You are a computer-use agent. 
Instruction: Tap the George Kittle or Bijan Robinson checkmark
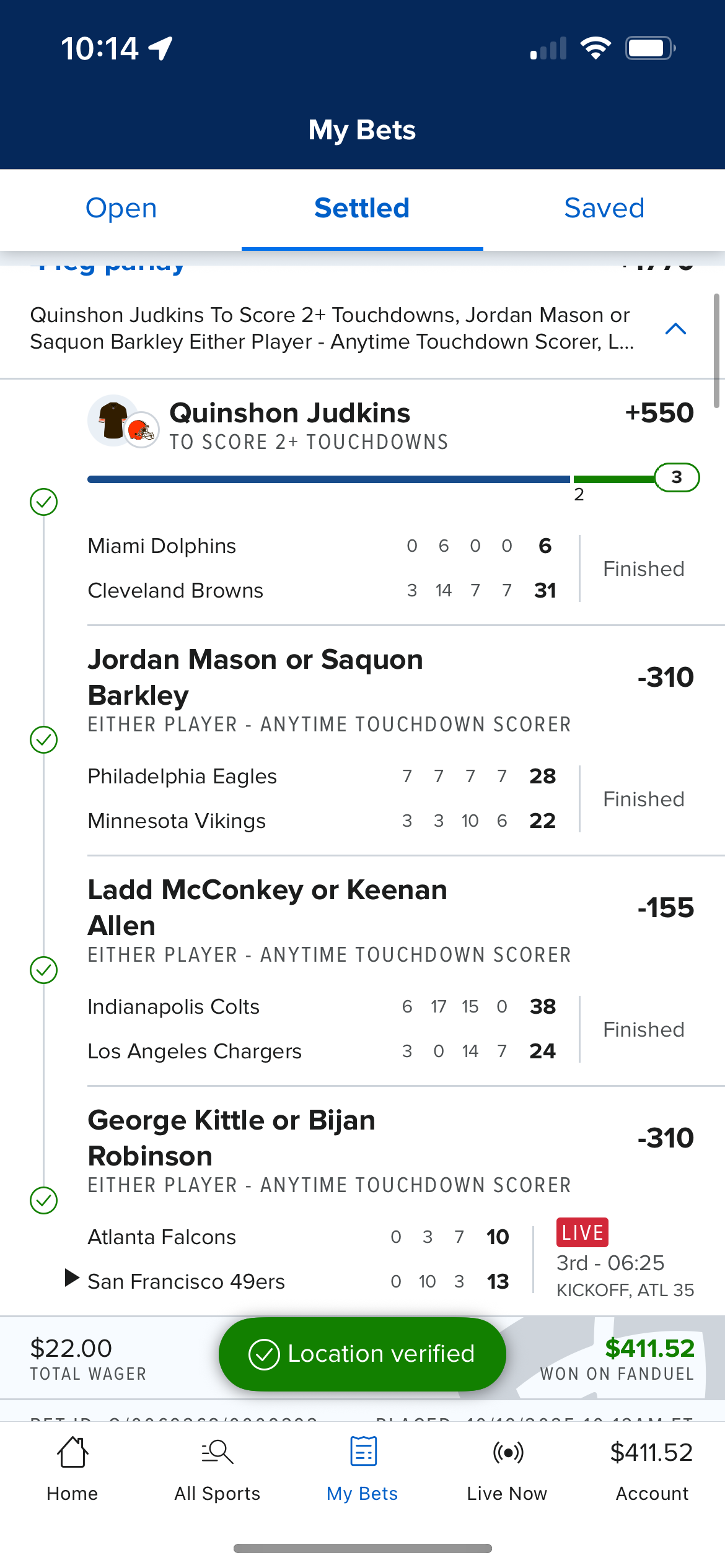(x=44, y=1200)
